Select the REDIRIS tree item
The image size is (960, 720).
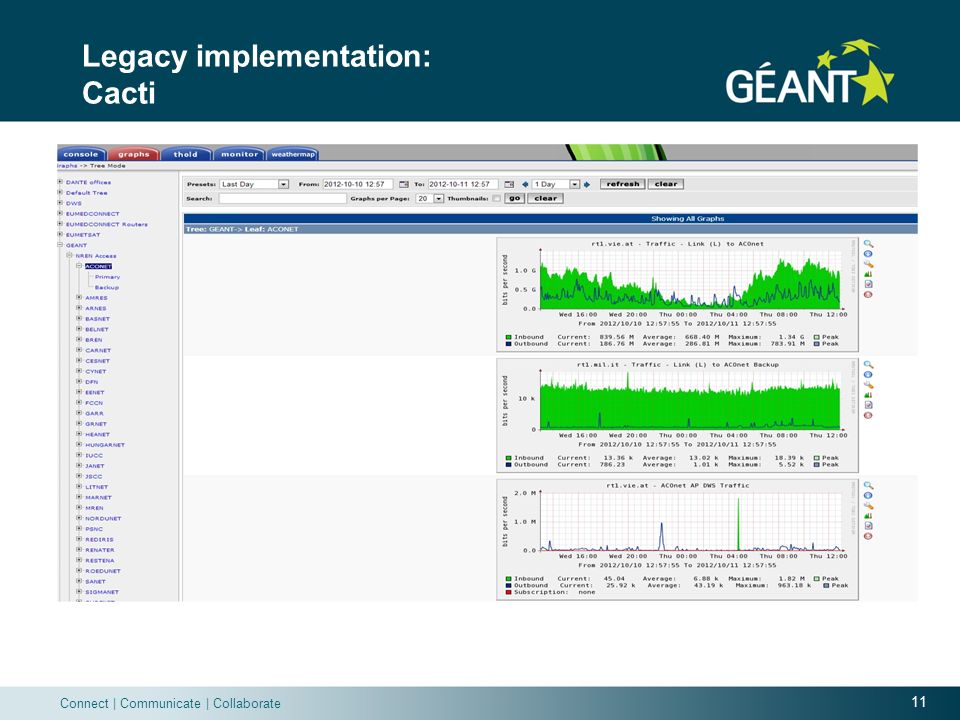click(x=99, y=539)
